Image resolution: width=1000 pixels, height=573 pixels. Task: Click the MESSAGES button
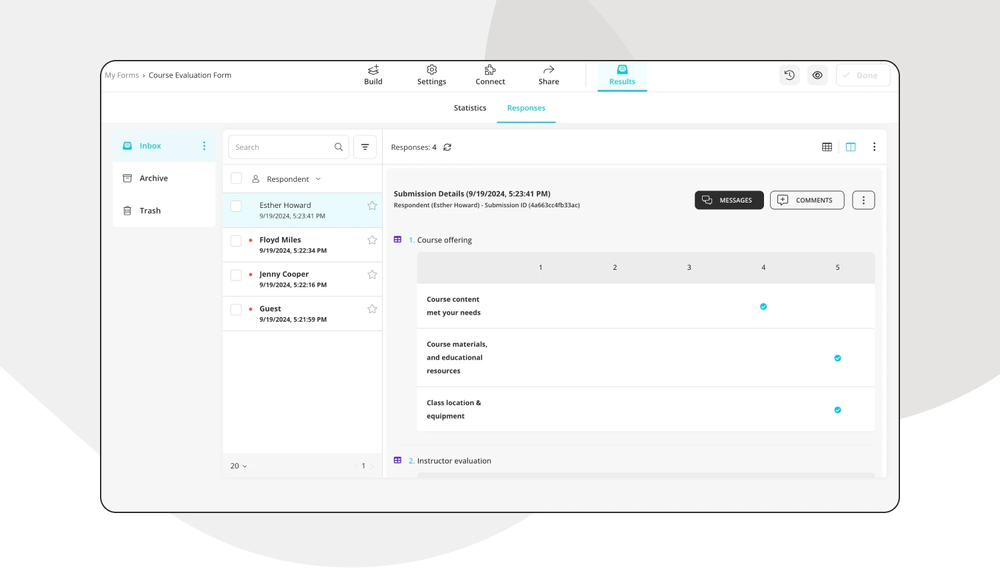point(728,200)
